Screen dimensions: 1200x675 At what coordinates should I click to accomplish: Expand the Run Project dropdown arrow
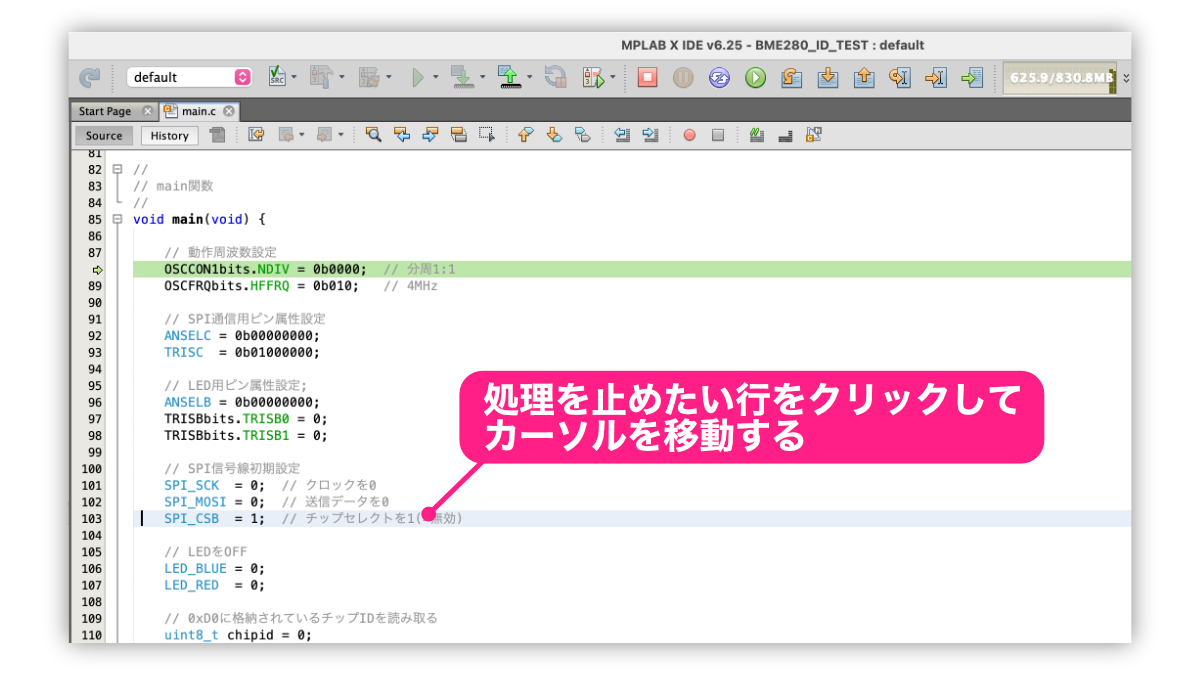click(x=435, y=77)
